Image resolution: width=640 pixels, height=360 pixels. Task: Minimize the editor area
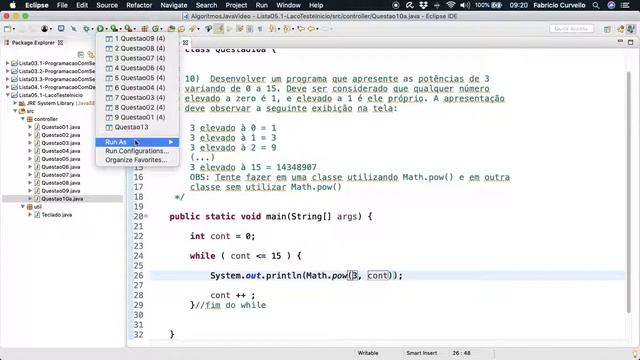pyautogui.click(x=620, y=42)
